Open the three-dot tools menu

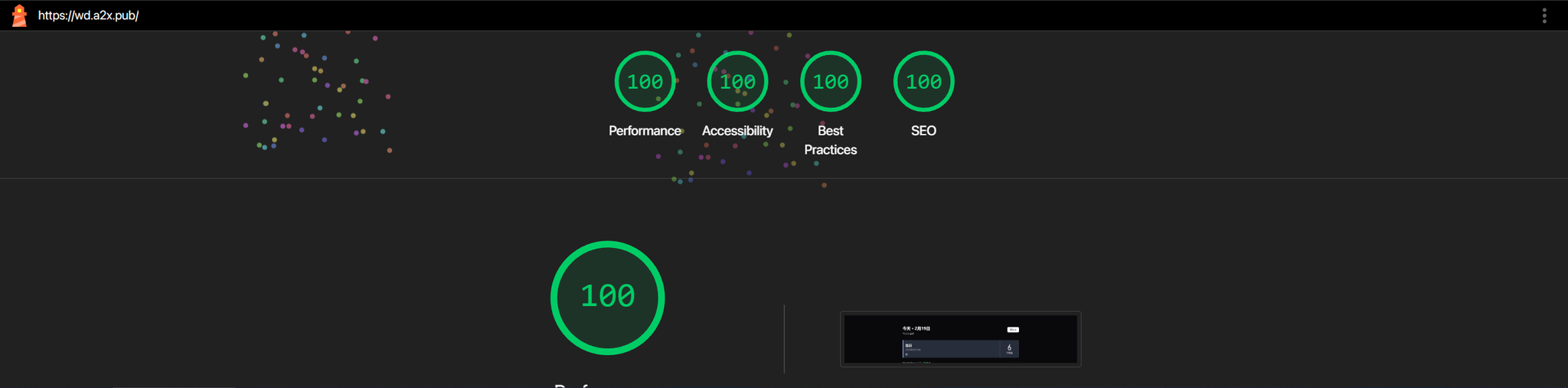(1544, 16)
